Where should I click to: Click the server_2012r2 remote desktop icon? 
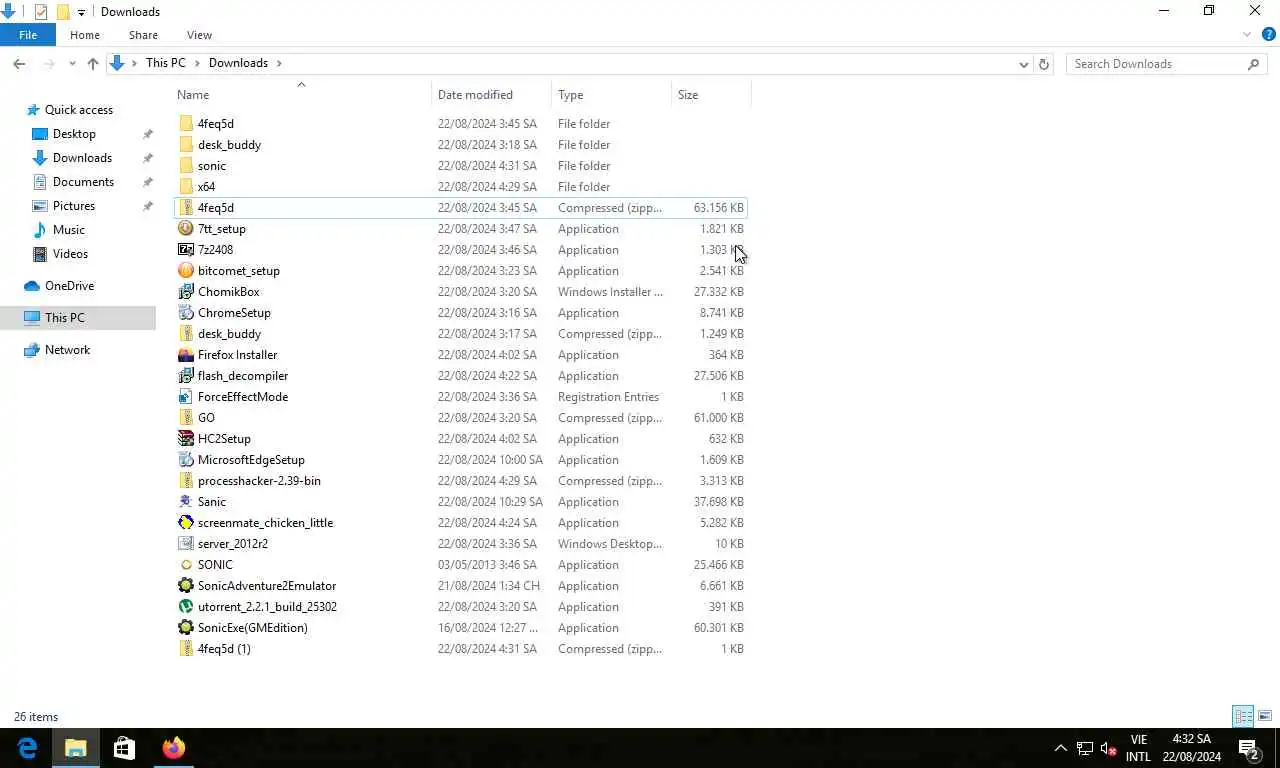[x=186, y=544]
